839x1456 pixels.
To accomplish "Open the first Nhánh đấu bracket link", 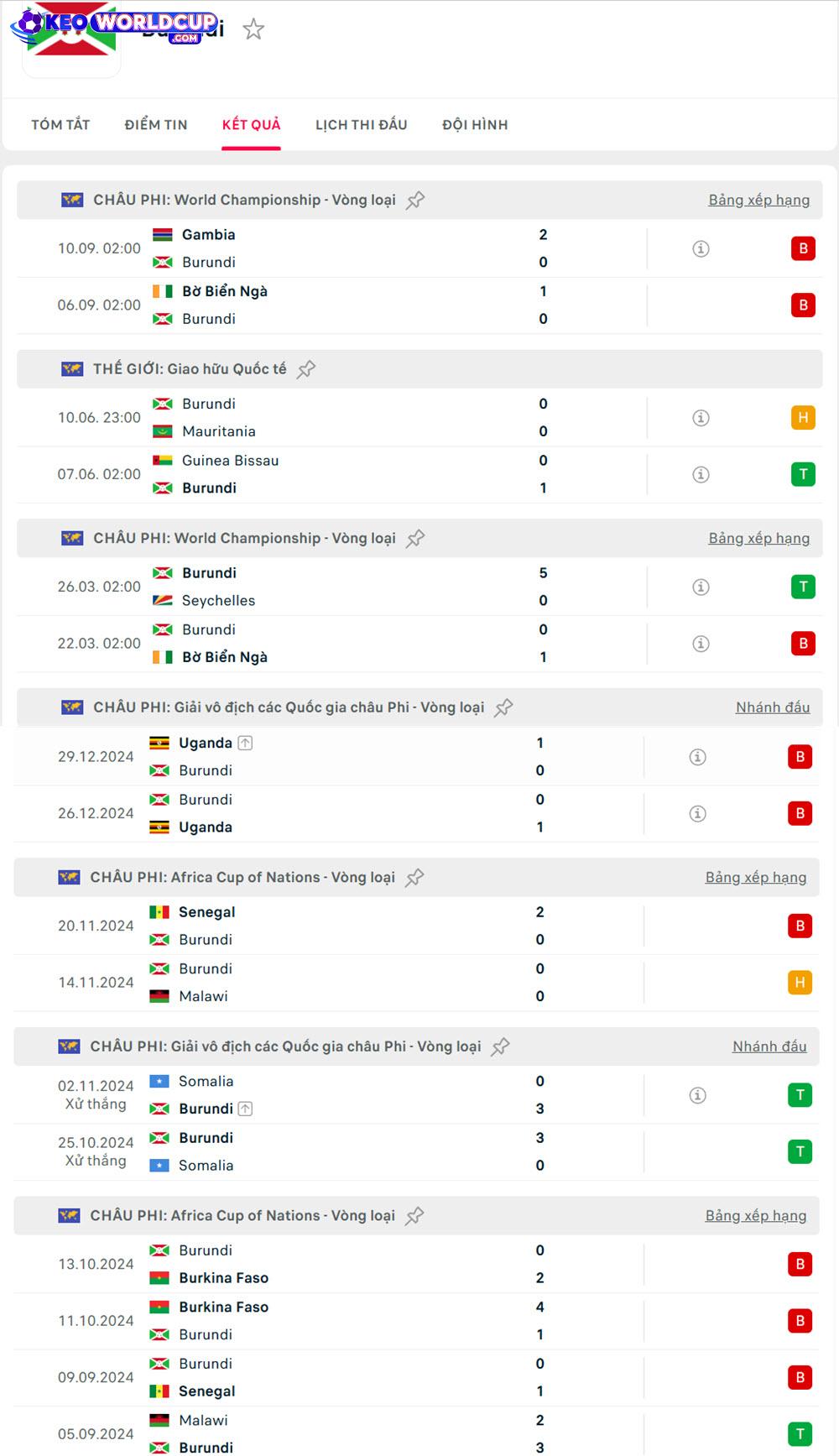I will (x=772, y=707).
